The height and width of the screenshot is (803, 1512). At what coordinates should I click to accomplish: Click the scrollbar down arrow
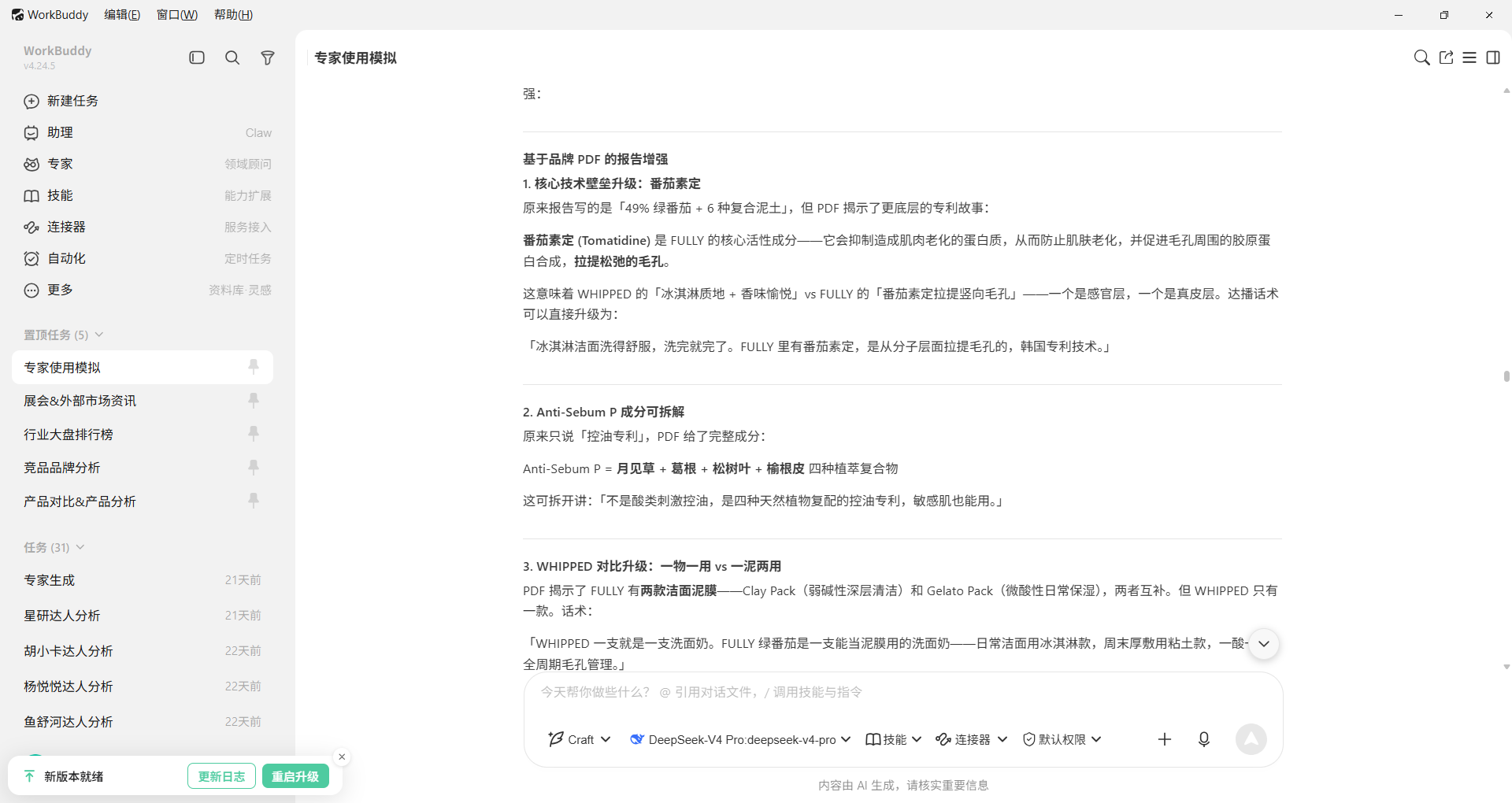pyautogui.click(x=1506, y=667)
